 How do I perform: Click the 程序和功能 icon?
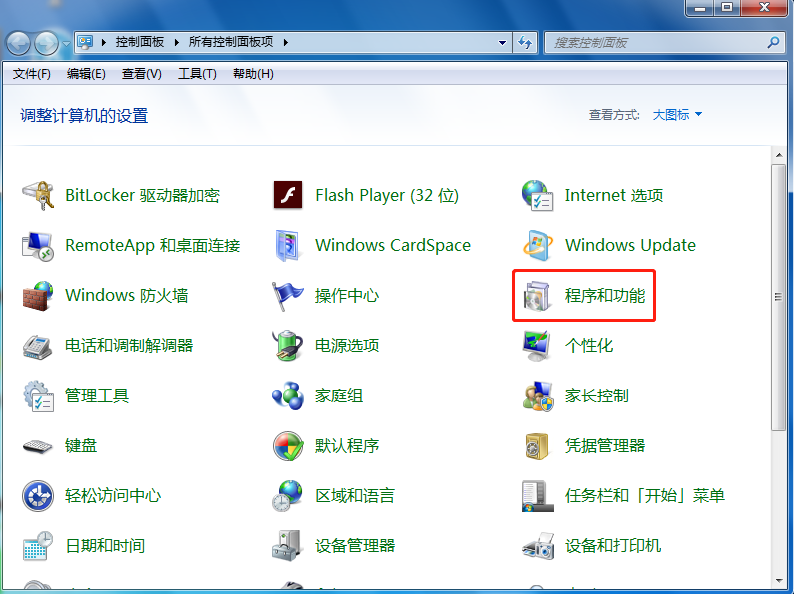tap(538, 296)
